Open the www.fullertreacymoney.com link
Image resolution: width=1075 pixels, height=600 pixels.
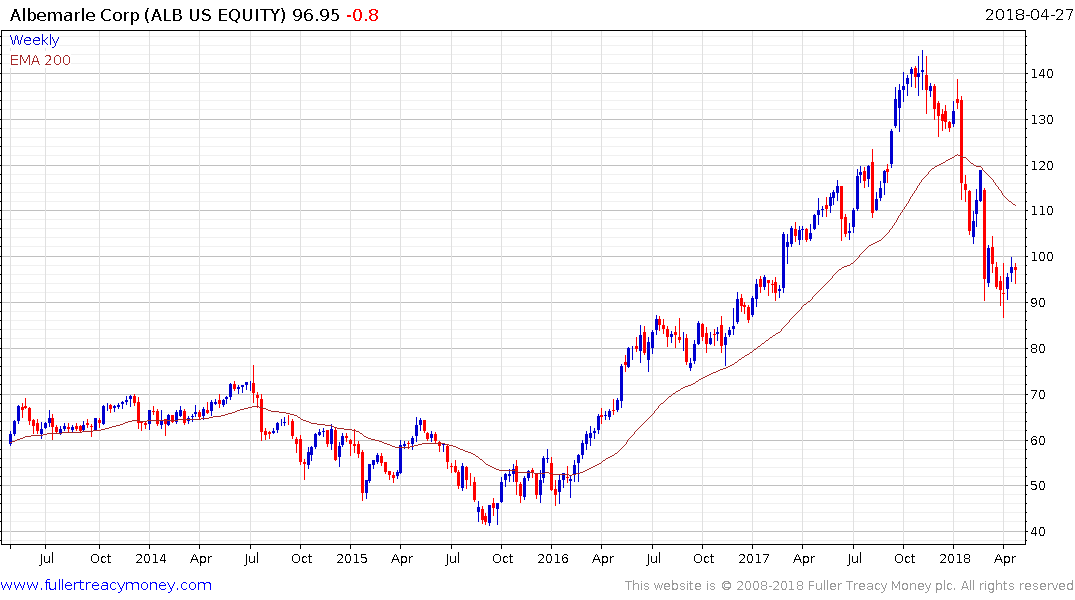pyautogui.click(x=106, y=585)
